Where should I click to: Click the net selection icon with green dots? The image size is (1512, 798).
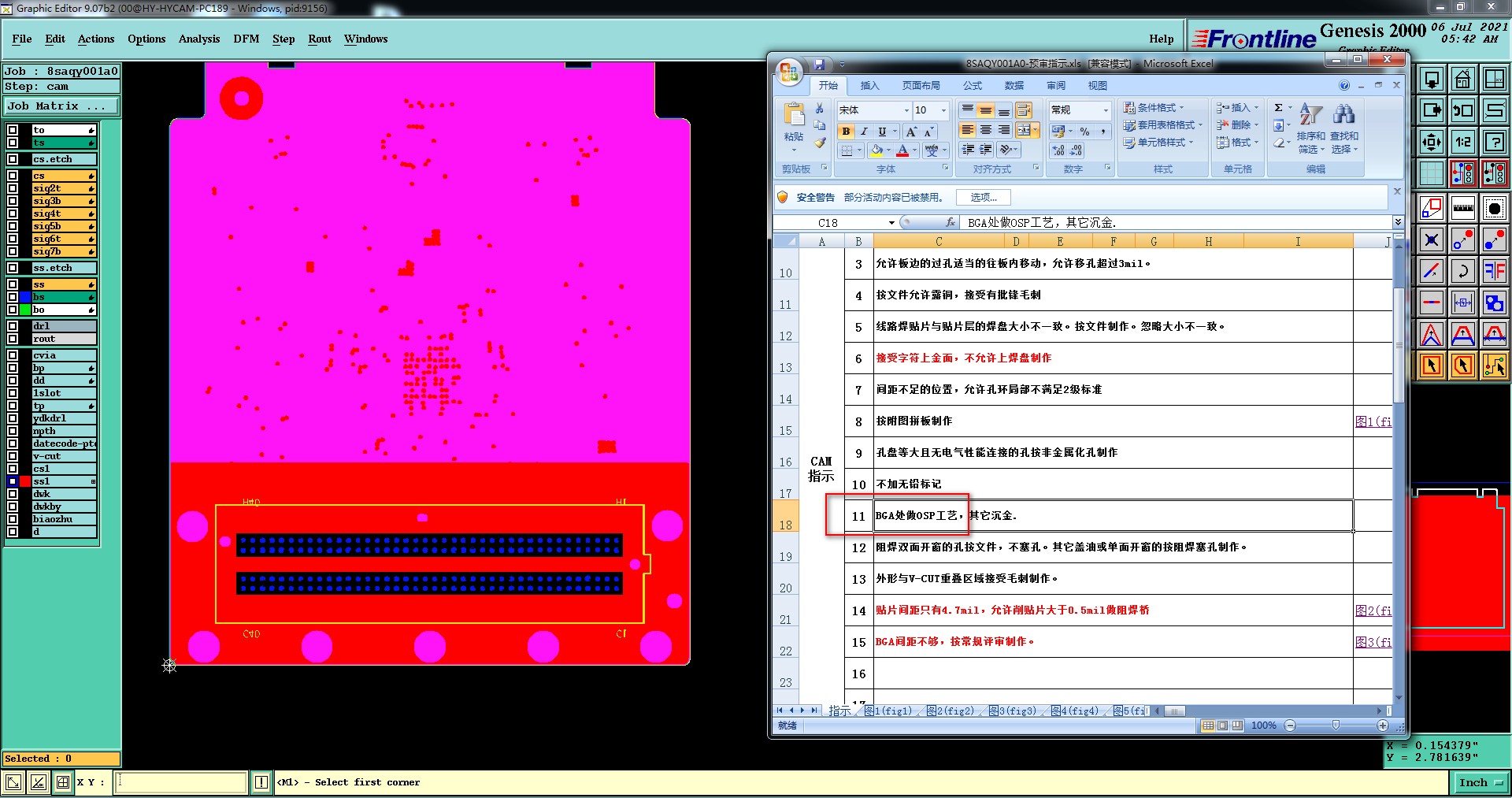pyautogui.click(x=1494, y=366)
